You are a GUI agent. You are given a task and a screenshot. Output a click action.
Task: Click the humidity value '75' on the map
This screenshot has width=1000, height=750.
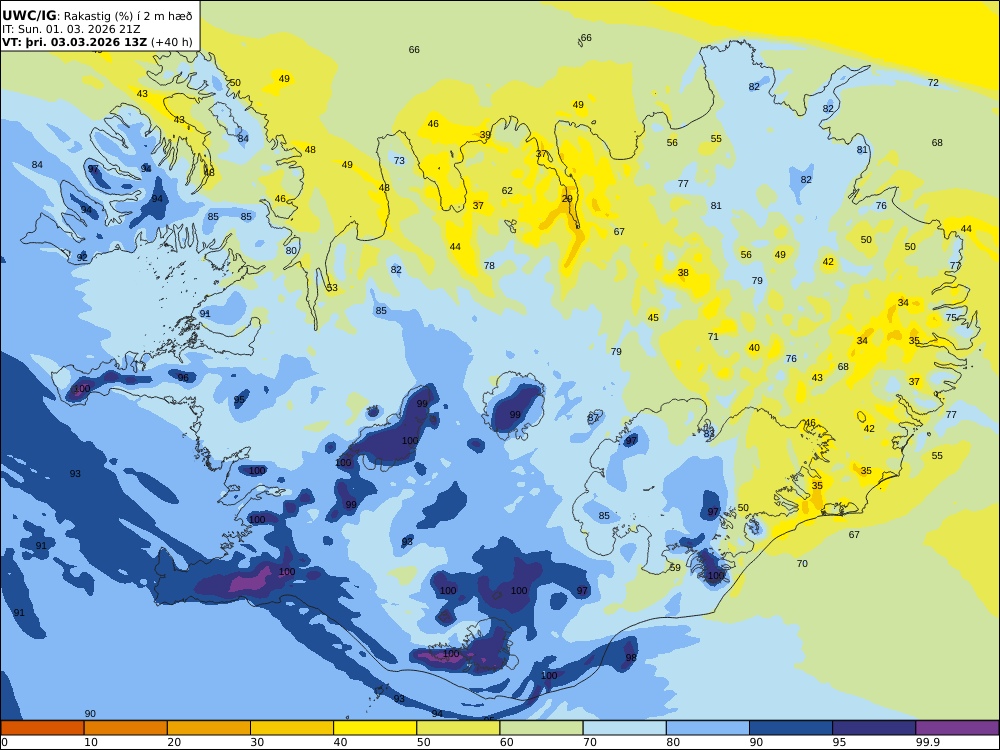(951, 317)
